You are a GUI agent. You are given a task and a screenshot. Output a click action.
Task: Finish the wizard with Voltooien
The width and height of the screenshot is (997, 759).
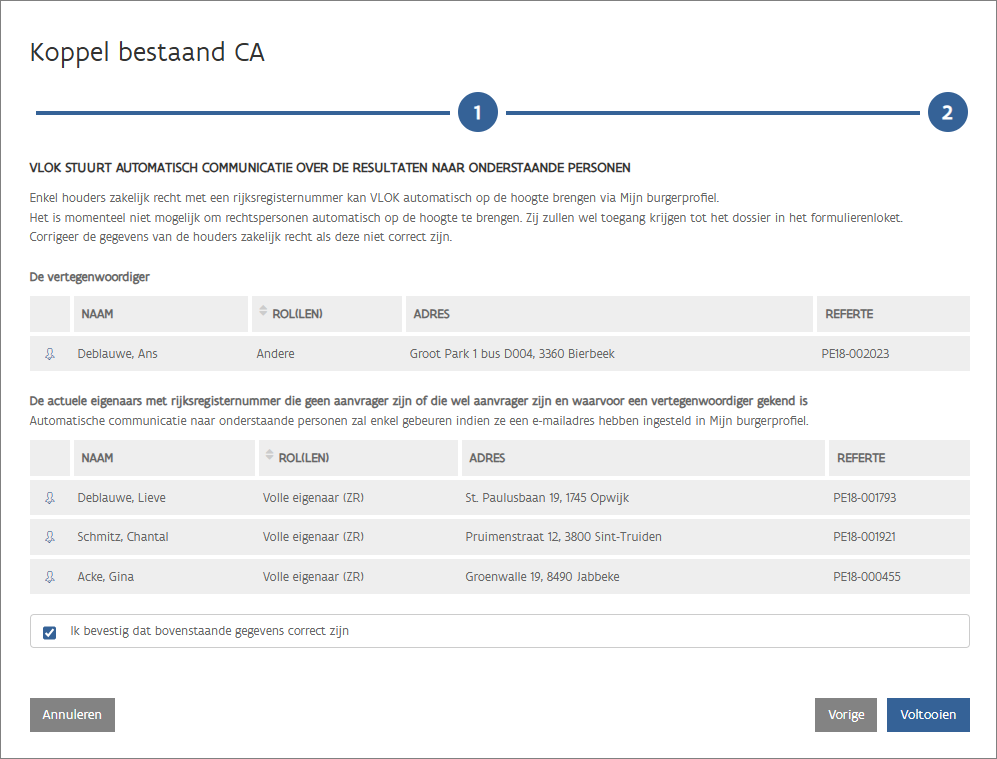point(928,715)
